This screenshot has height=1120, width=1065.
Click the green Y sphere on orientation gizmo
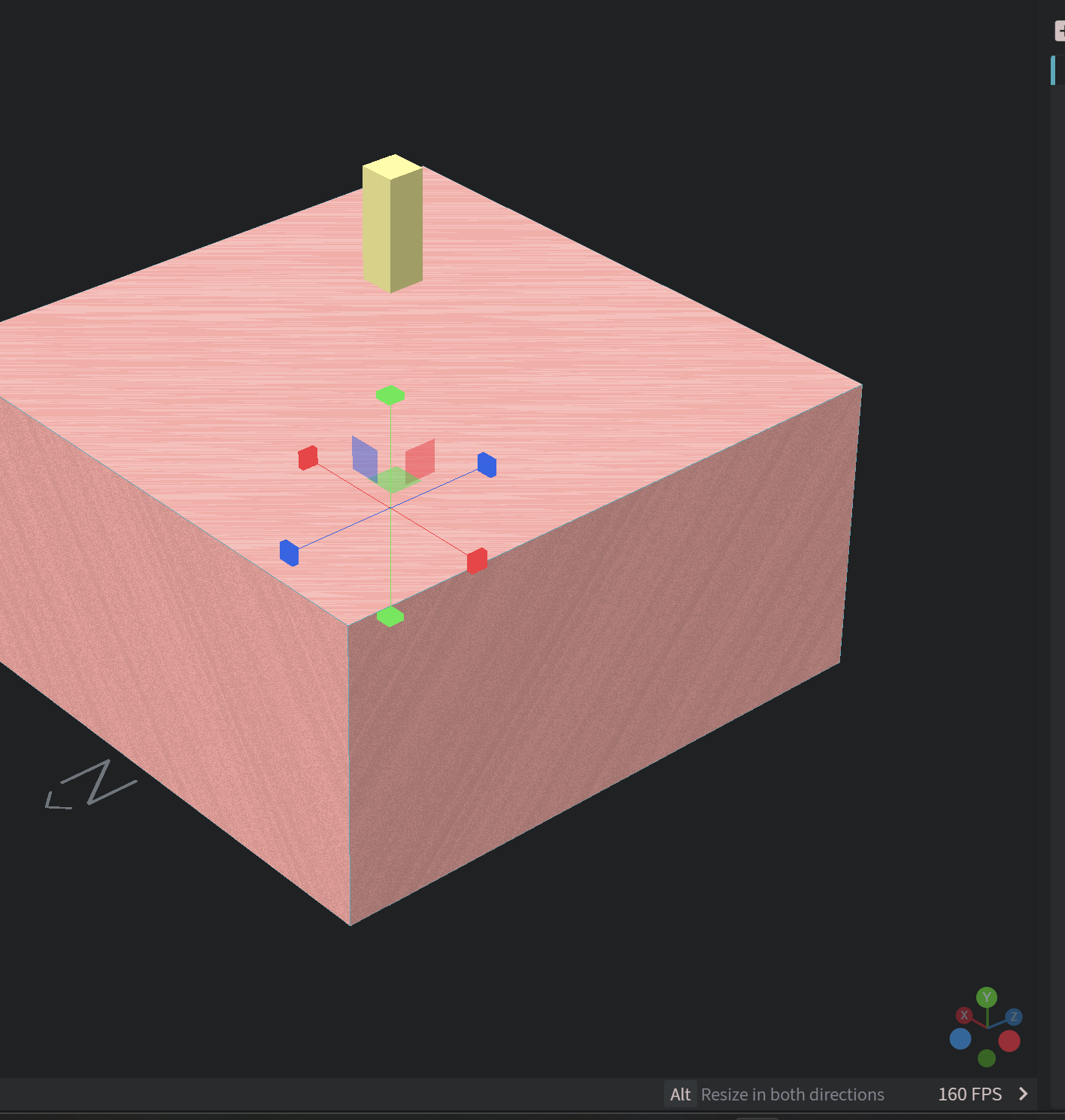tap(987, 997)
